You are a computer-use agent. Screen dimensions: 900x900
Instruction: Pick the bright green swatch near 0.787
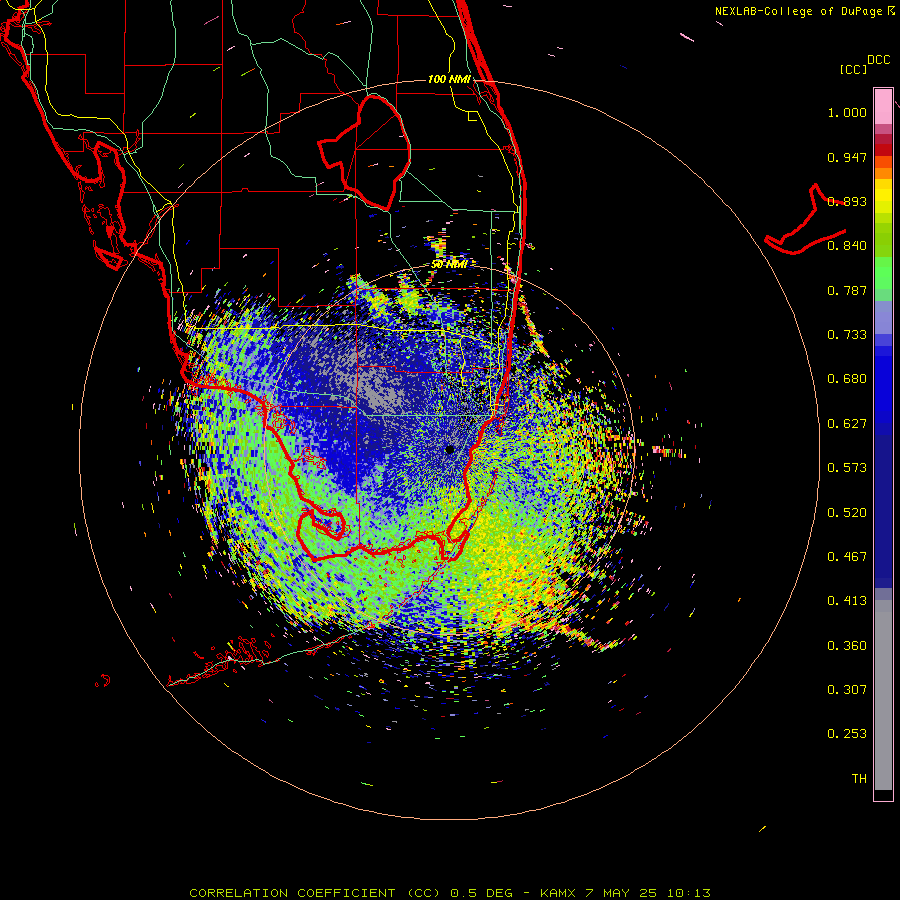tap(883, 273)
